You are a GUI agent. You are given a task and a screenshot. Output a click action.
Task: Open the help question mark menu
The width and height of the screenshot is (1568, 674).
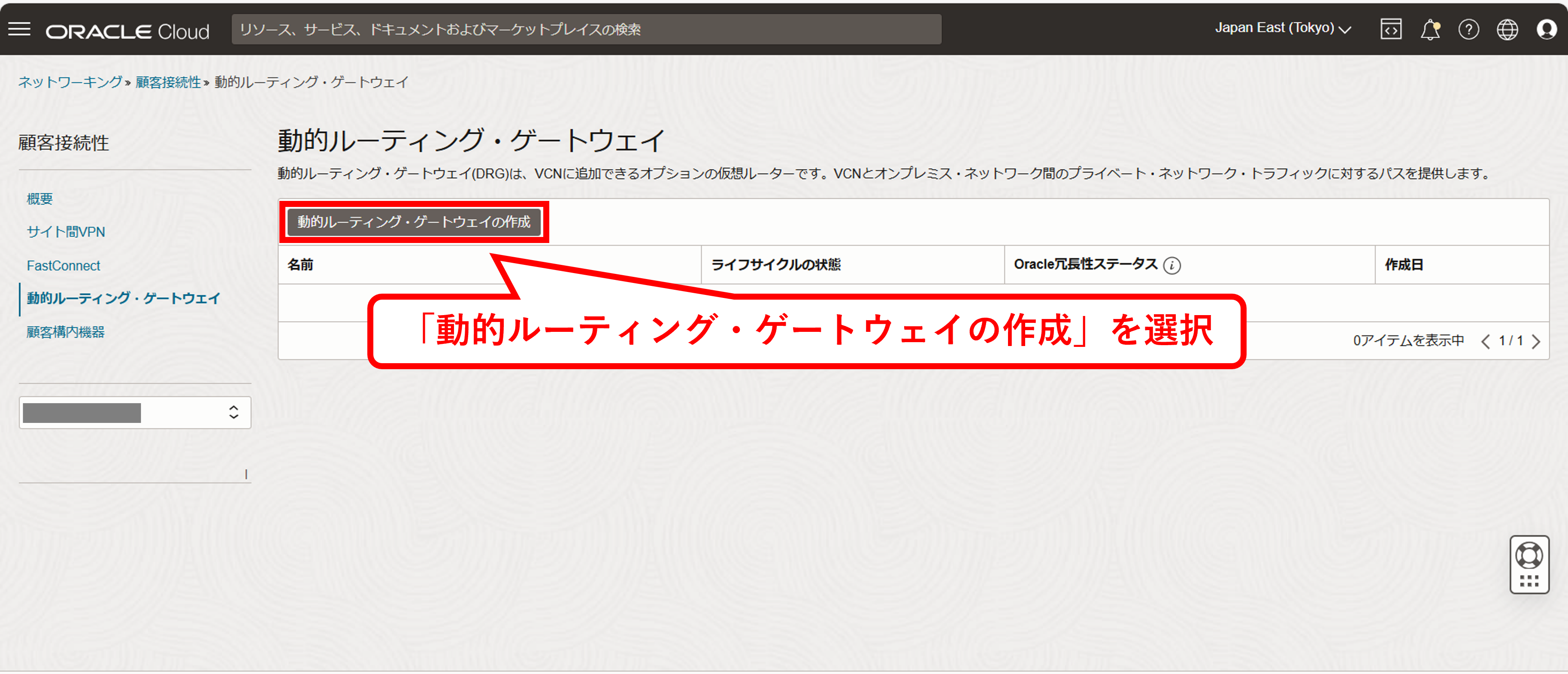[x=1468, y=29]
